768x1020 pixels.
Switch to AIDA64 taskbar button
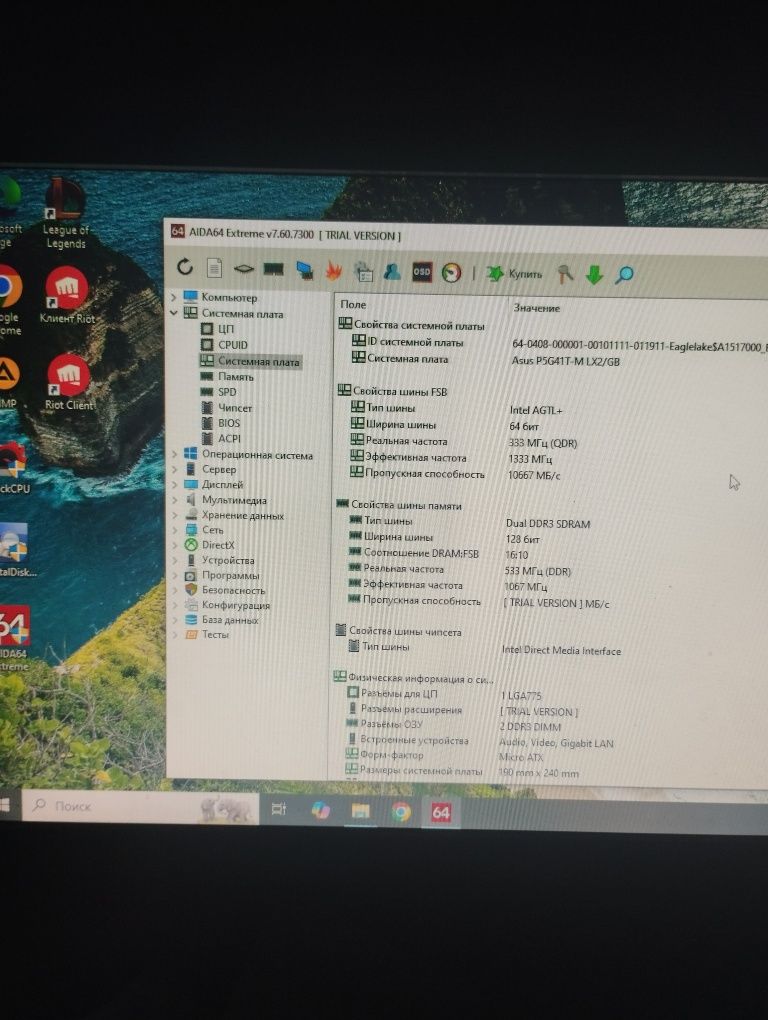click(x=441, y=812)
